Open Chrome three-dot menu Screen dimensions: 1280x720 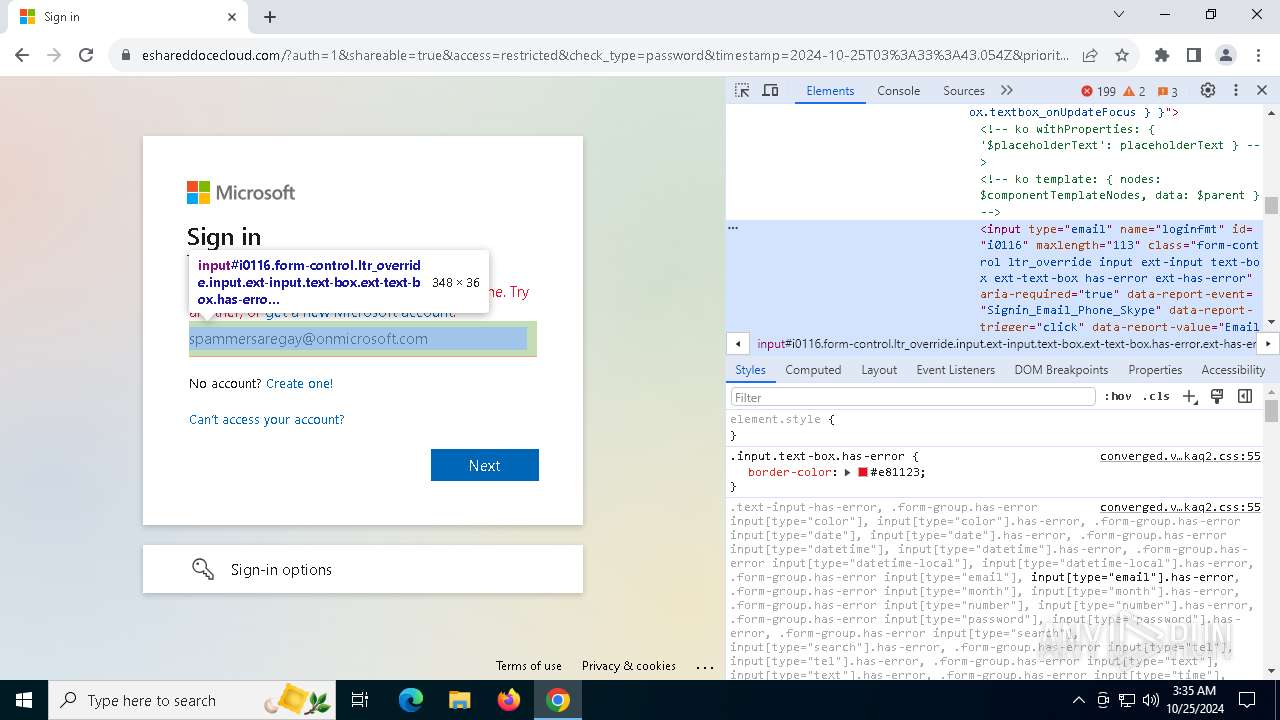point(1258,55)
